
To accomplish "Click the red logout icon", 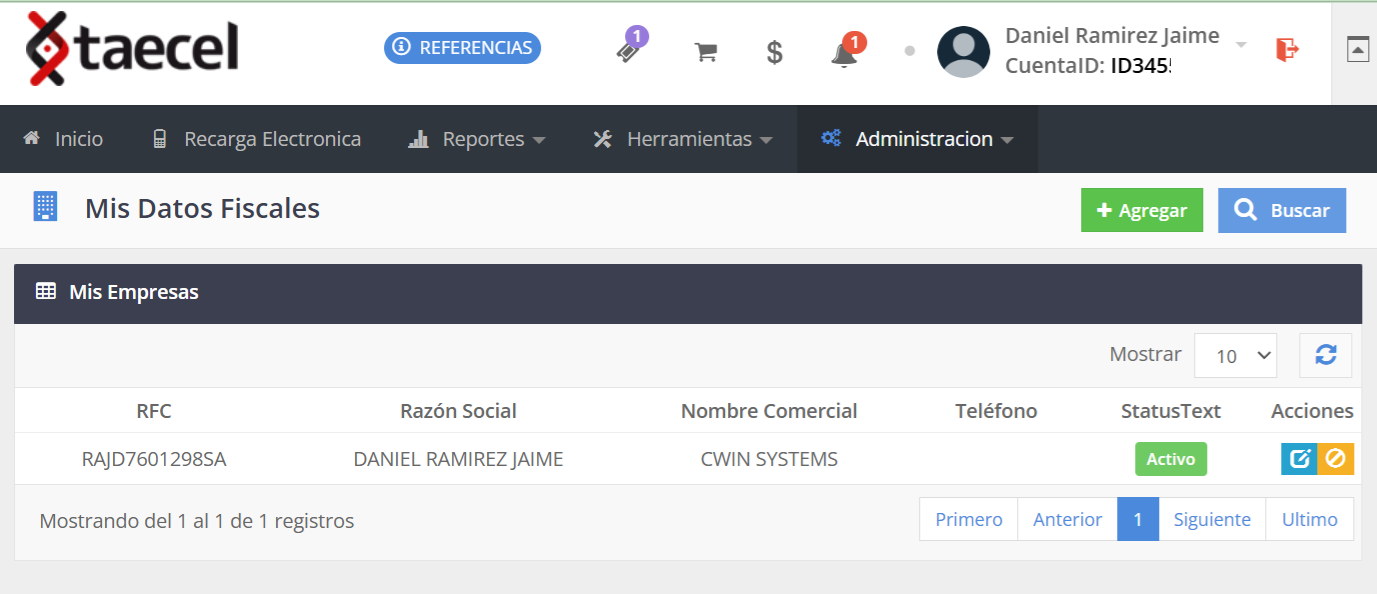I will tap(1287, 49).
